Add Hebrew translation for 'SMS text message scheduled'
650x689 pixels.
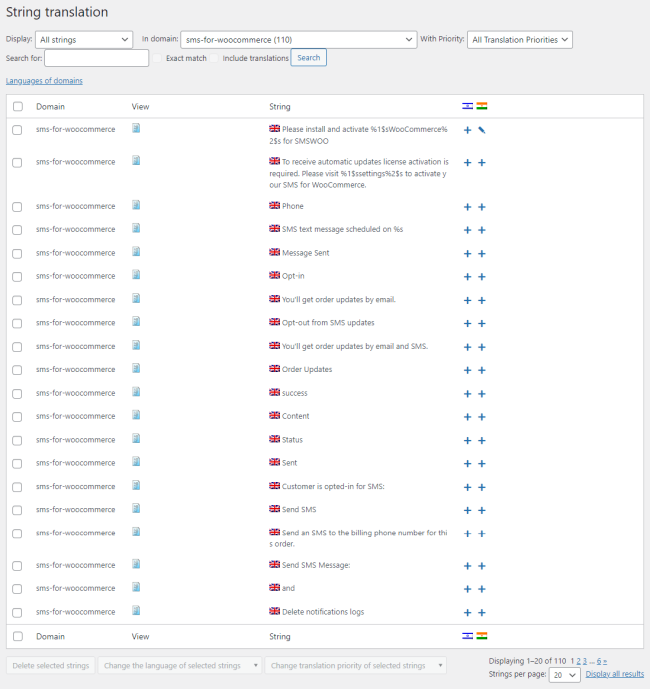pyautogui.click(x=468, y=230)
